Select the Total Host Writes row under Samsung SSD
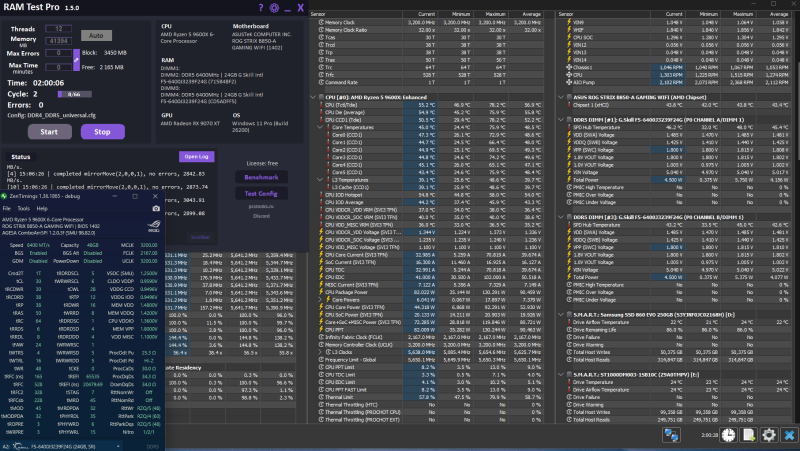The height and width of the screenshot is (451, 800). (x=678, y=352)
